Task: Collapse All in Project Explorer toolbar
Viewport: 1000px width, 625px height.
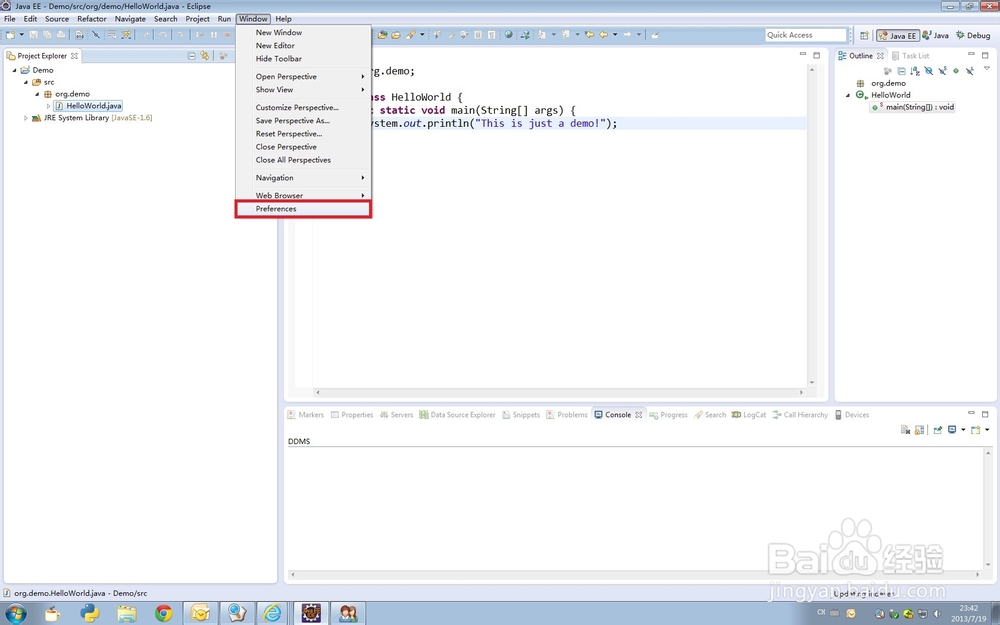Action: point(191,56)
